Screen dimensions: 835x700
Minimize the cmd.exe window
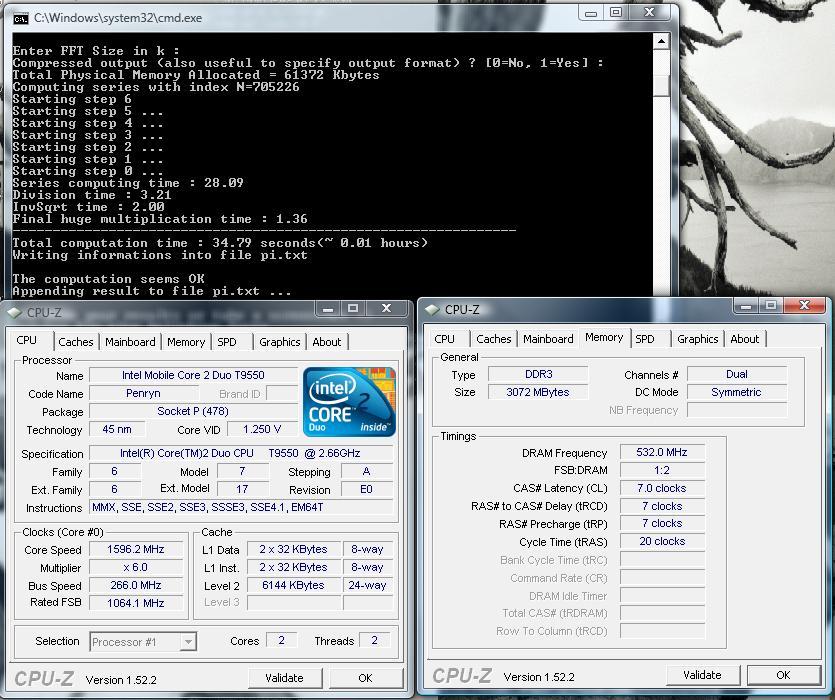[591, 13]
